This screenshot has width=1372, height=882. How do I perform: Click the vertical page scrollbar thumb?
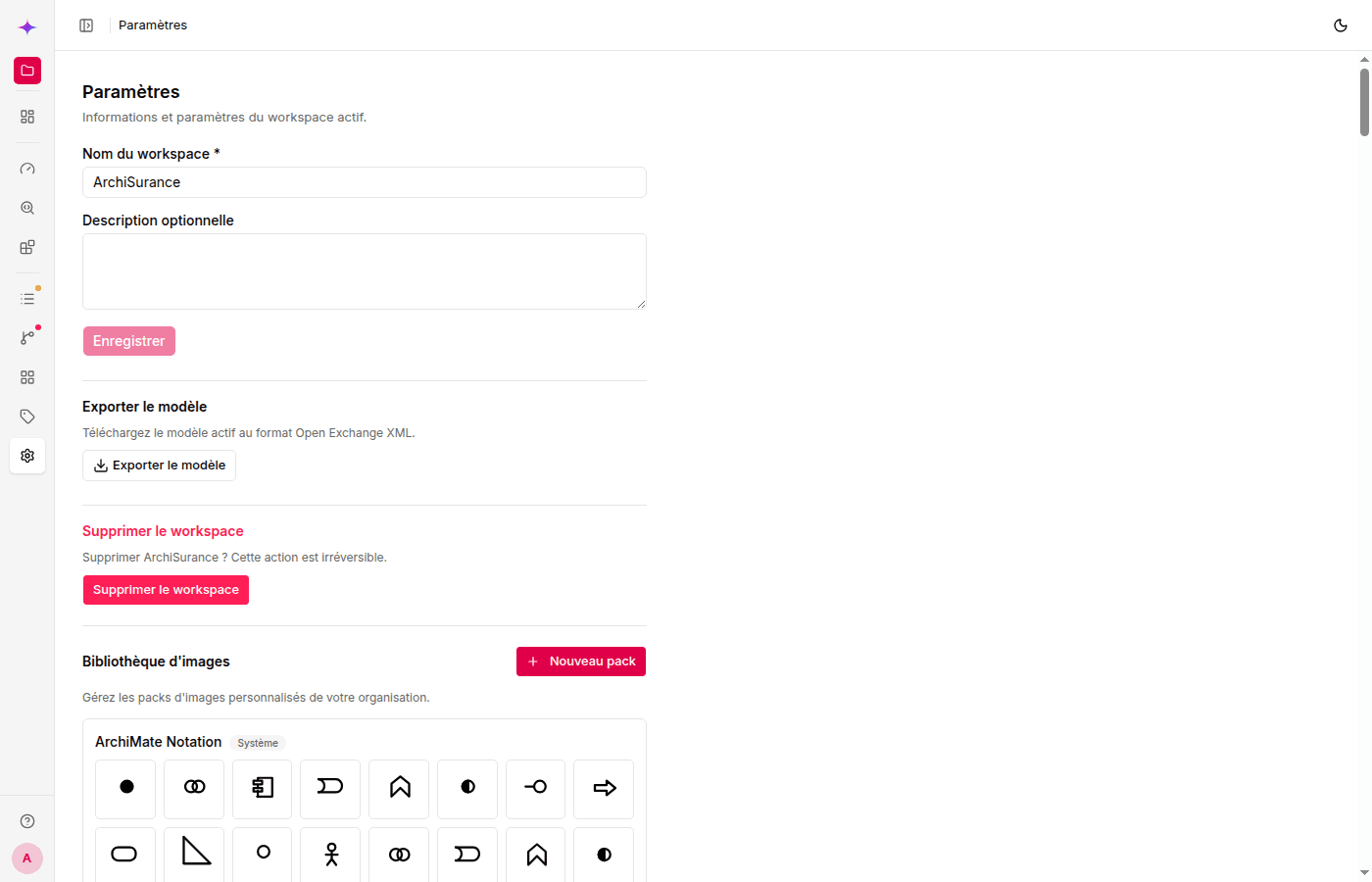[1364, 102]
